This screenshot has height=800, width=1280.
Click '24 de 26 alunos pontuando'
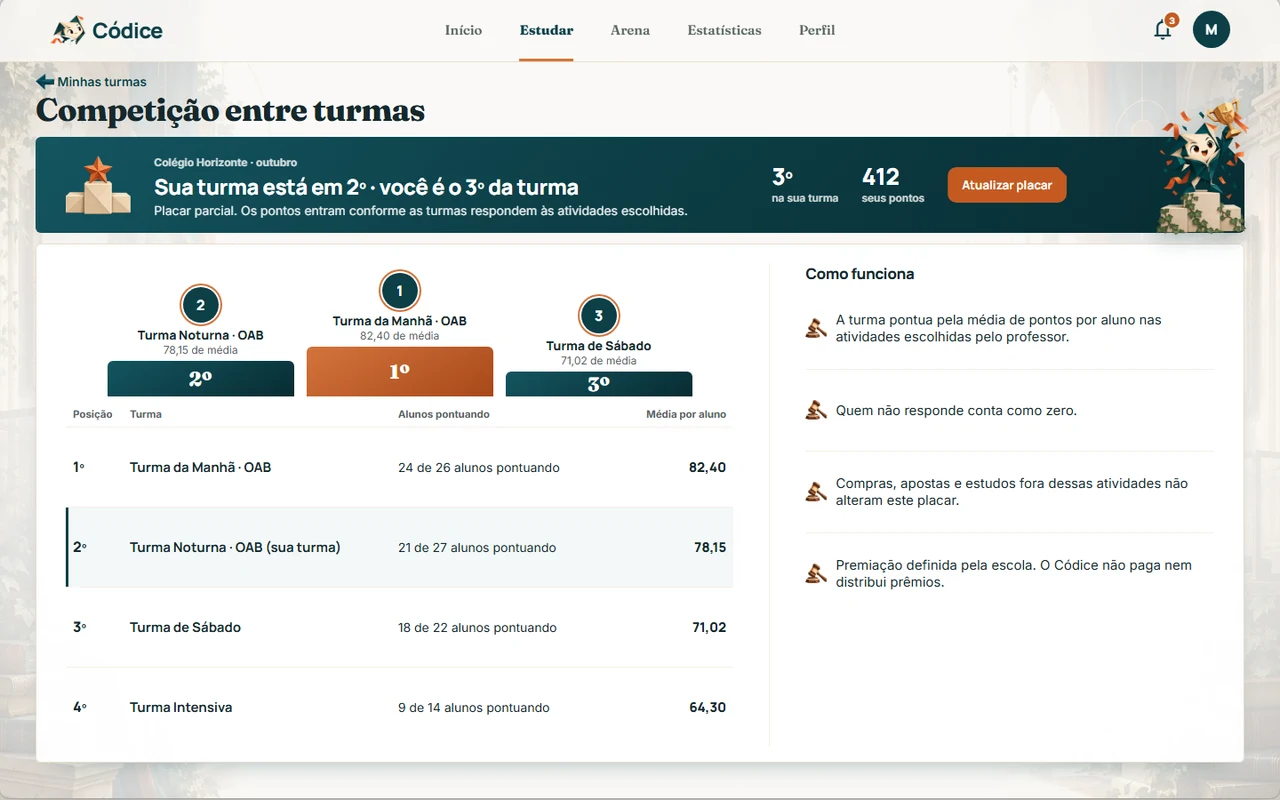[x=479, y=468]
